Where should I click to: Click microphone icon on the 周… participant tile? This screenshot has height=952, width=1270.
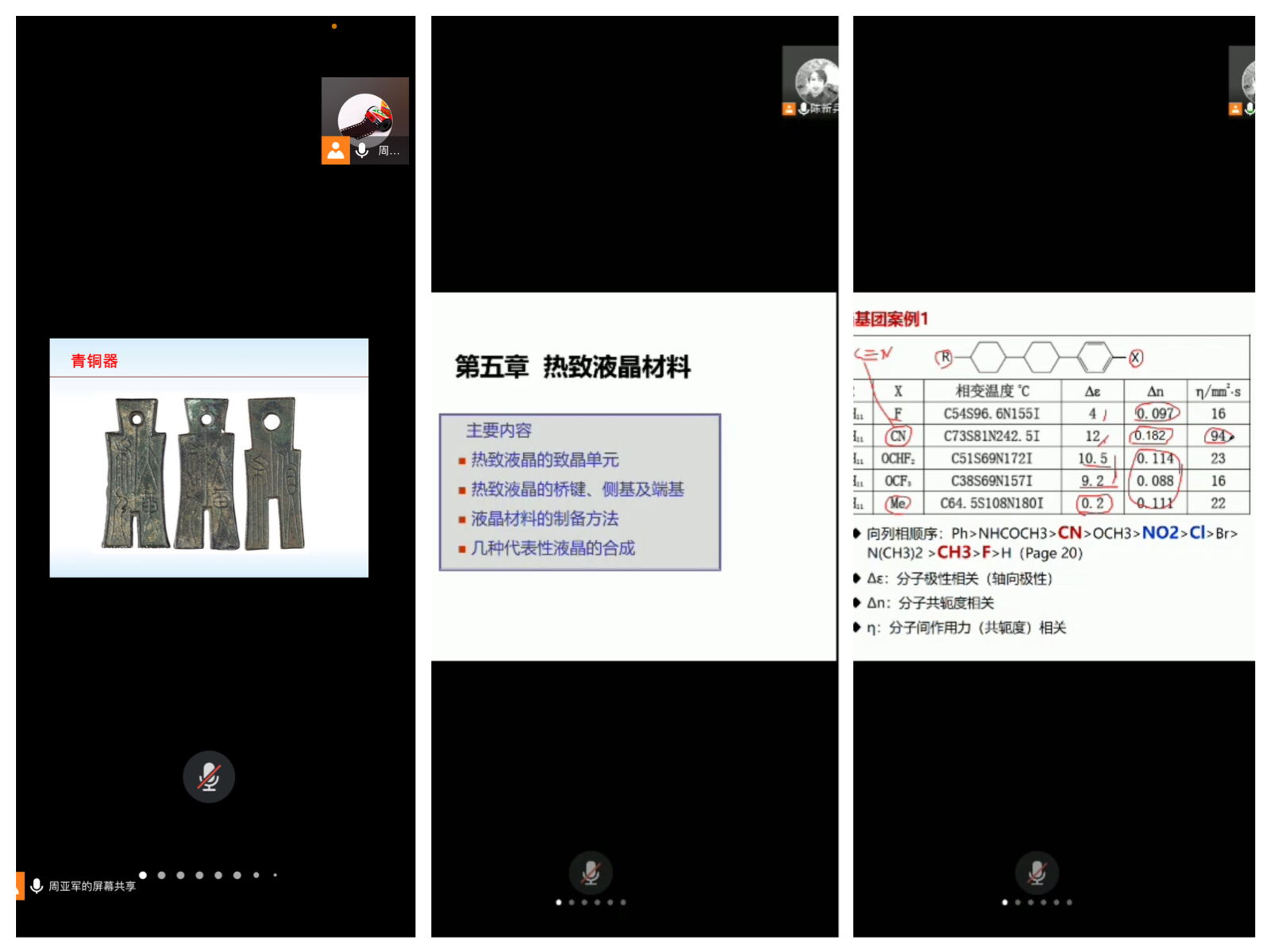(x=362, y=151)
